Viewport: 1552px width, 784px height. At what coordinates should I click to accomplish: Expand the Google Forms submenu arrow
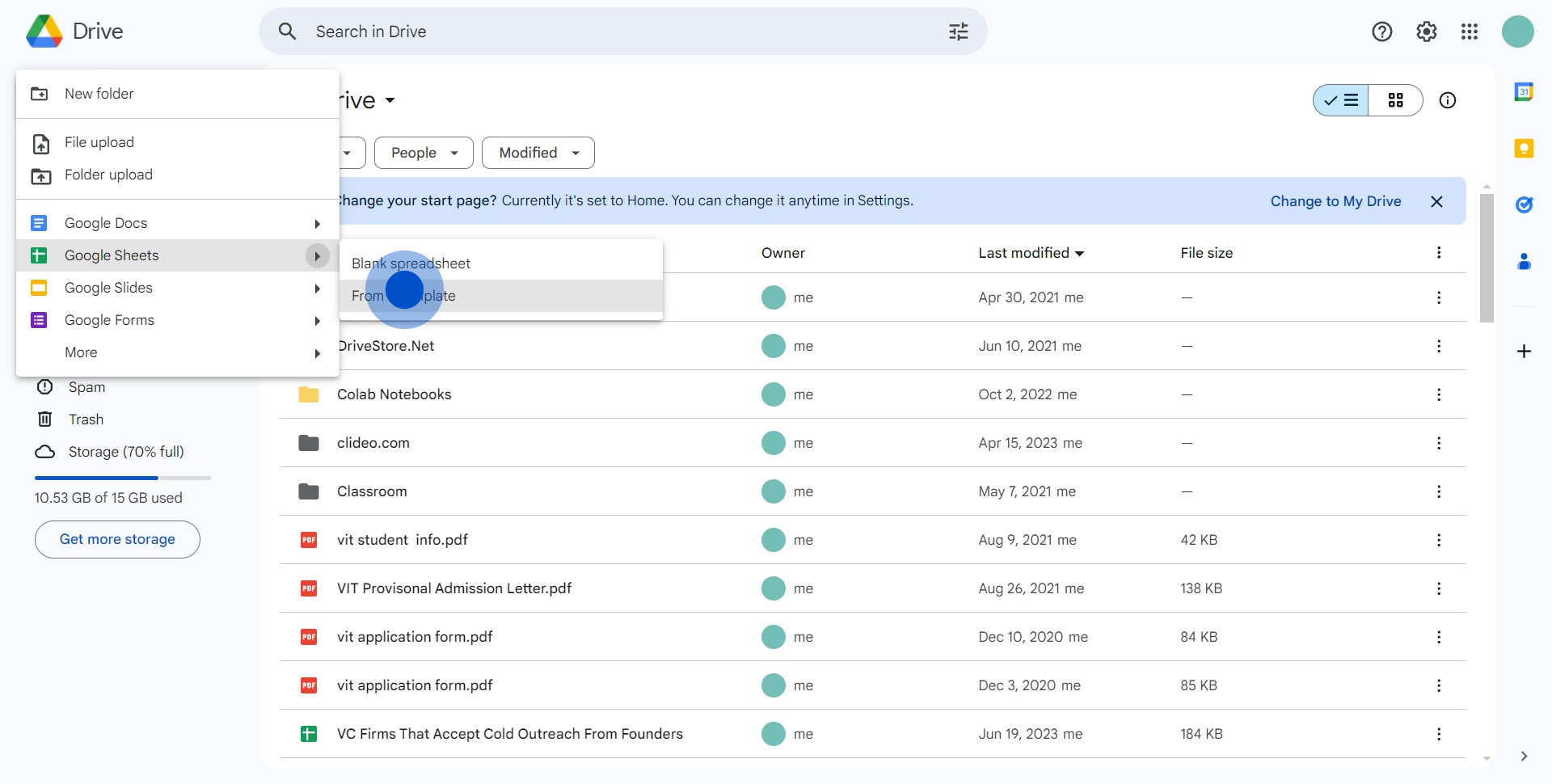point(318,321)
